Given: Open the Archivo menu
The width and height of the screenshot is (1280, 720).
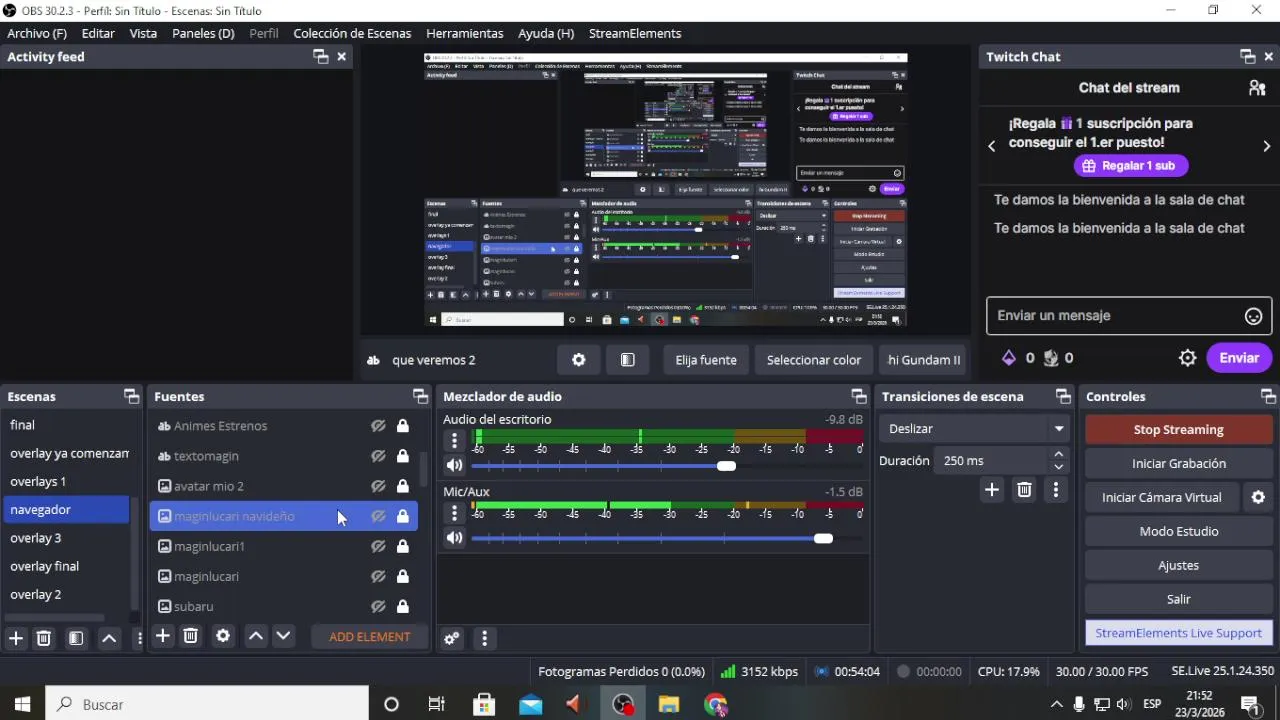Looking at the screenshot, I should coord(37,33).
